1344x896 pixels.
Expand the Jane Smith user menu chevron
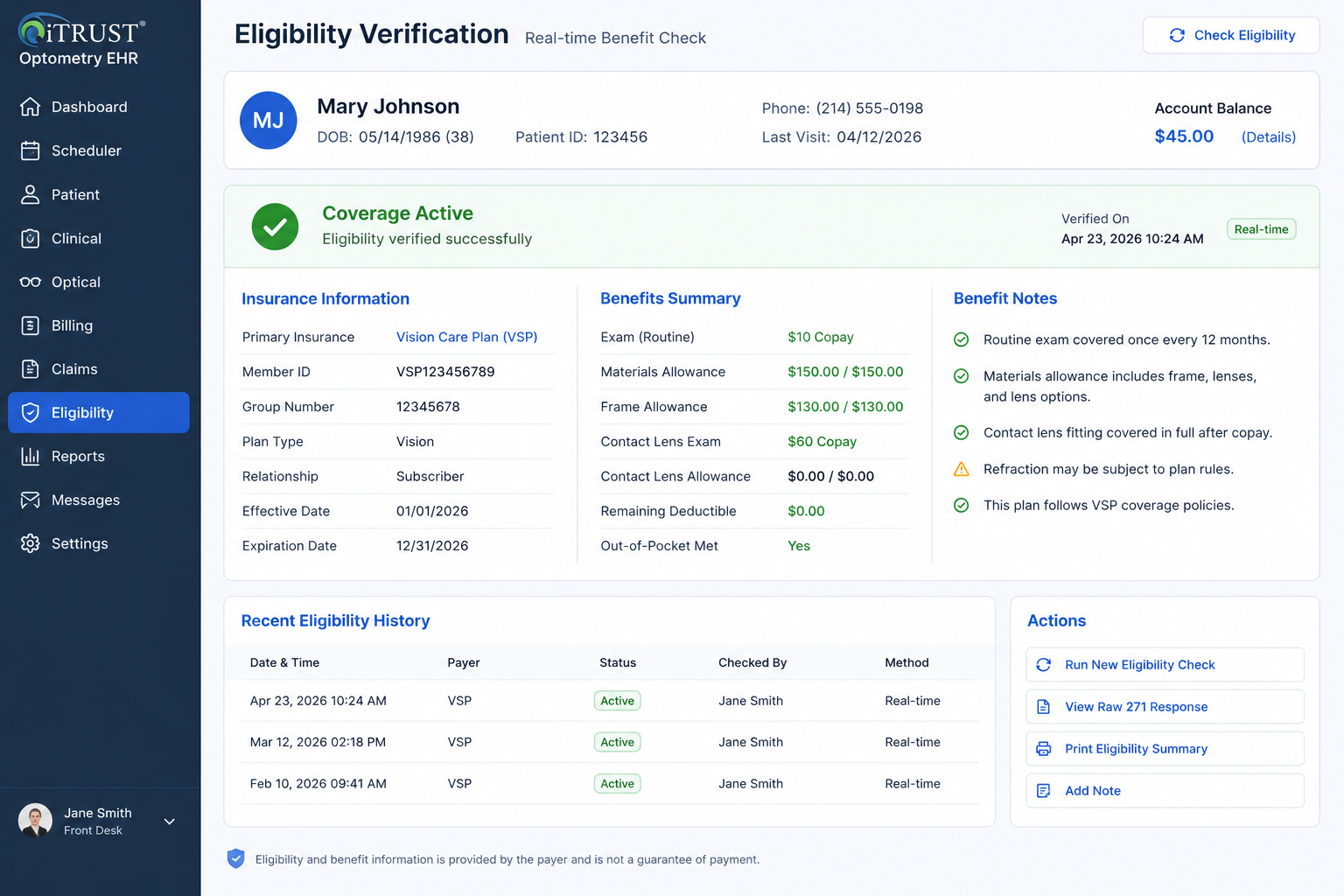pos(170,822)
